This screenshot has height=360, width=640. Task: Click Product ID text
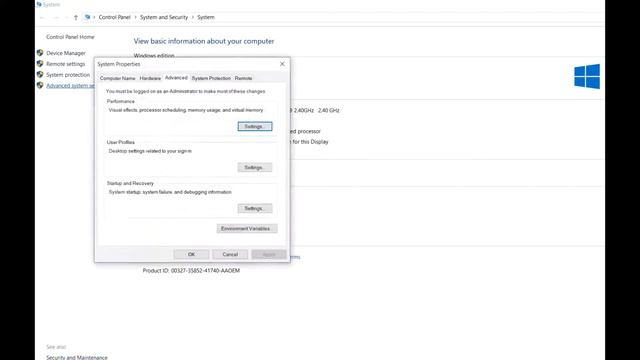(191, 271)
